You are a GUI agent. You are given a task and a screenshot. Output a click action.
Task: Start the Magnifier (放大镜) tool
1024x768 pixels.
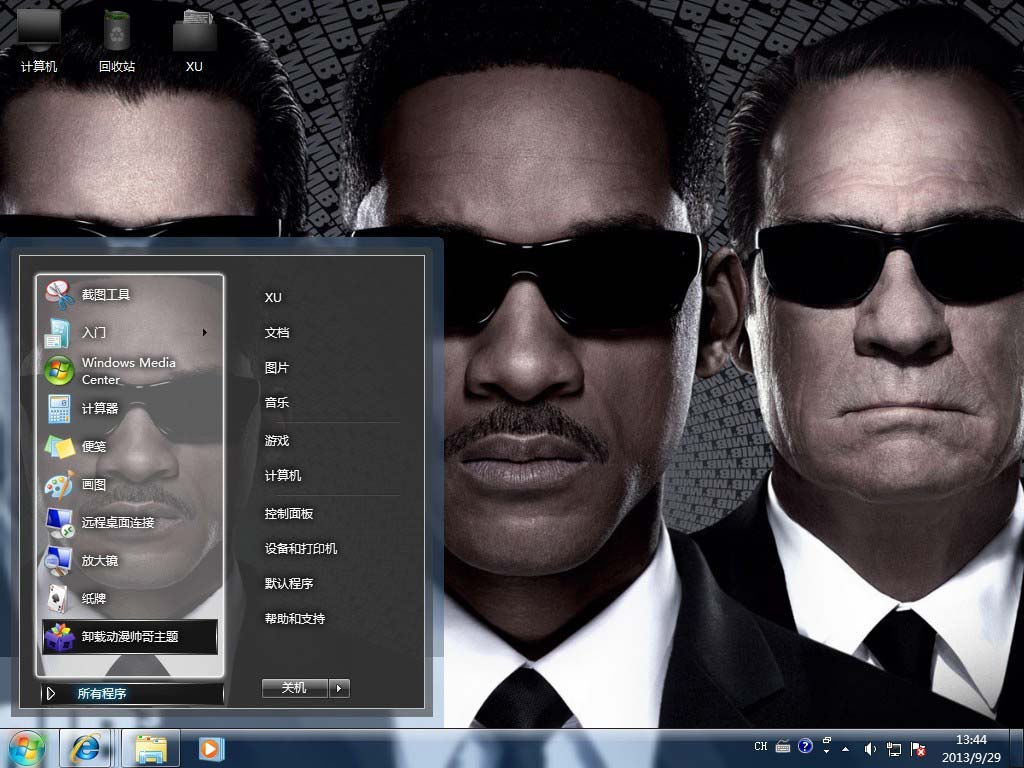(100, 561)
